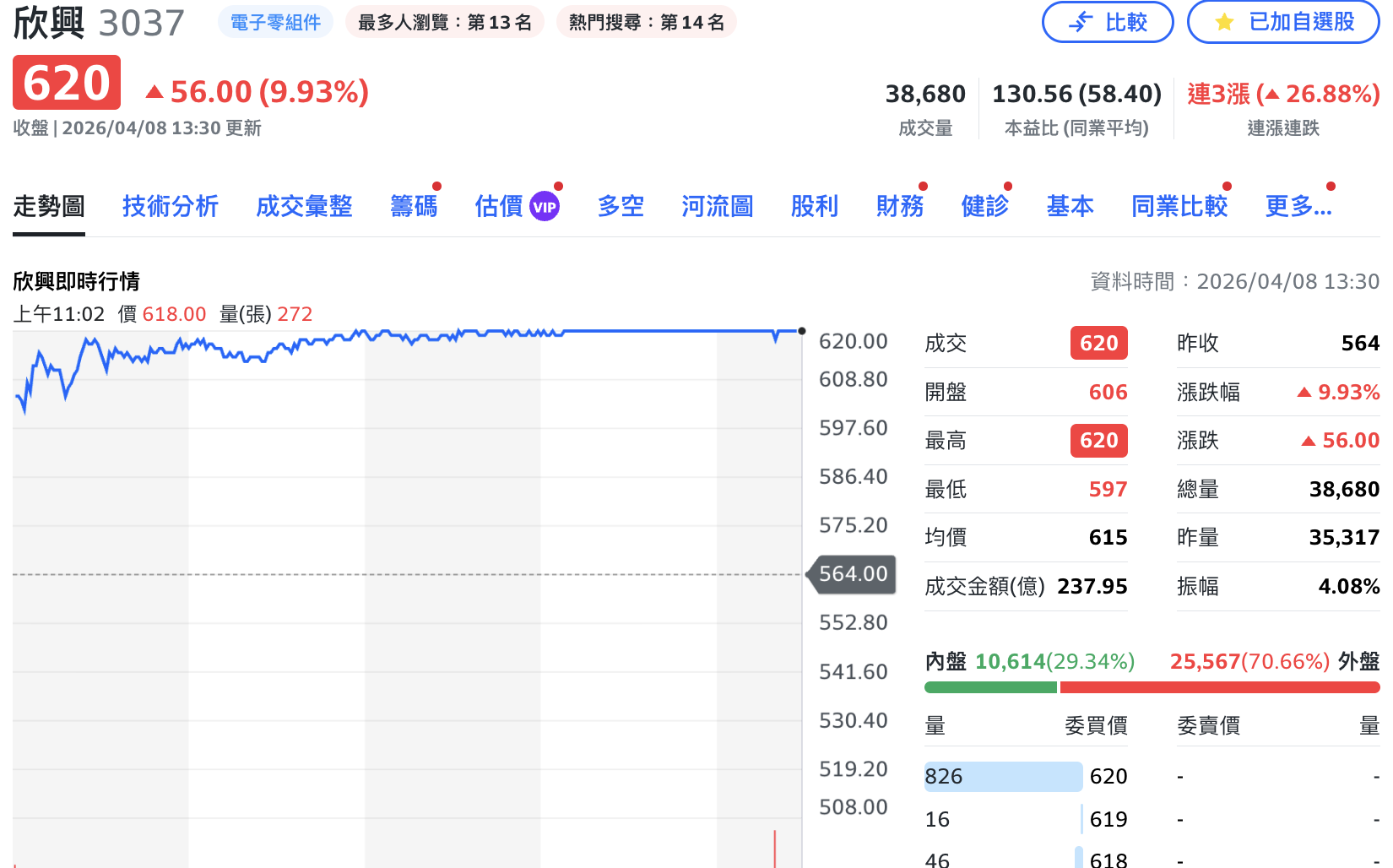The height and width of the screenshot is (868, 1393).
Task: Click the red dot above 同業比較 tab
Action: click(1228, 185)
